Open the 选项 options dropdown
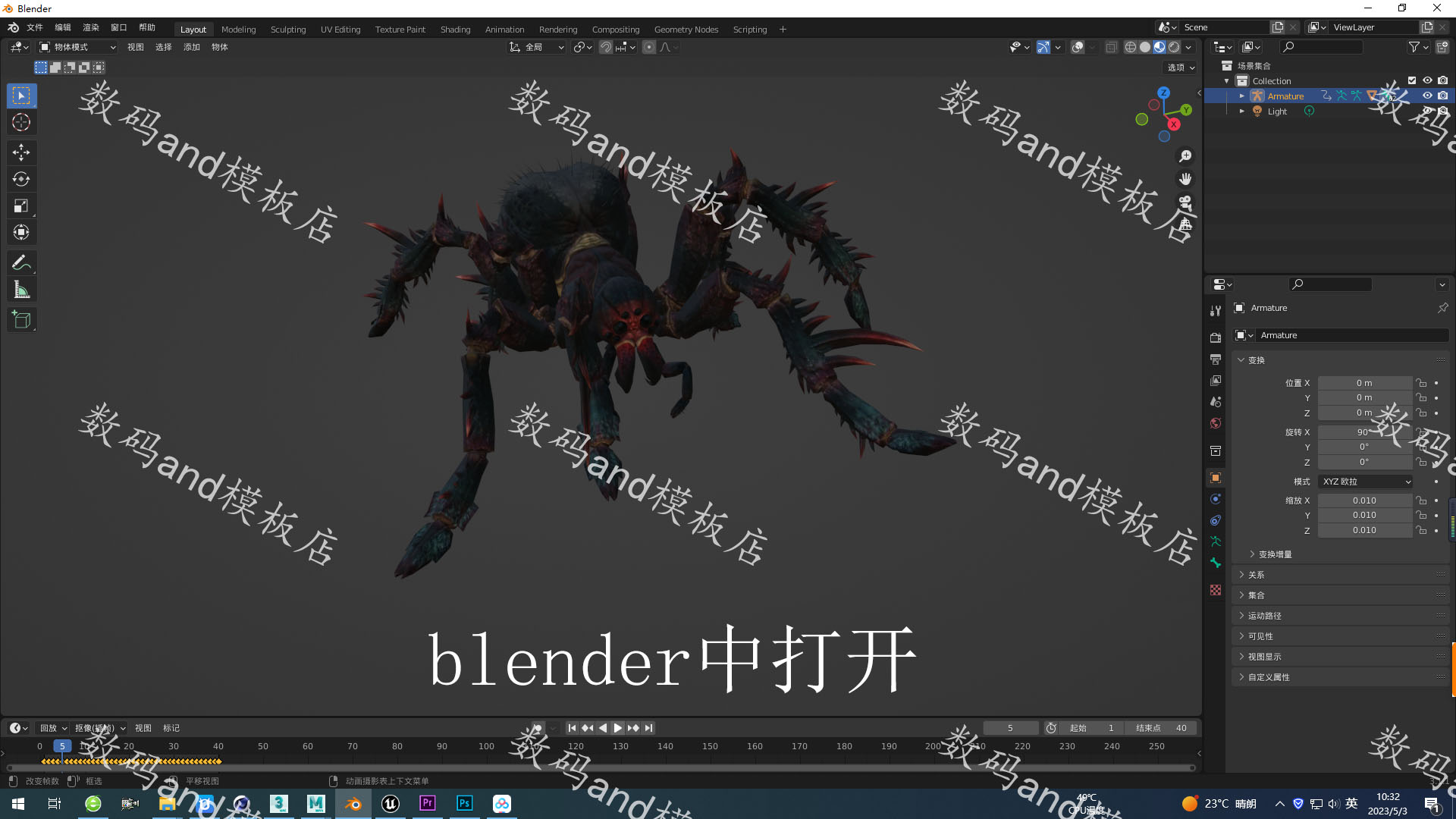The image size is (1456, 819). click(x=1181, y=67)
